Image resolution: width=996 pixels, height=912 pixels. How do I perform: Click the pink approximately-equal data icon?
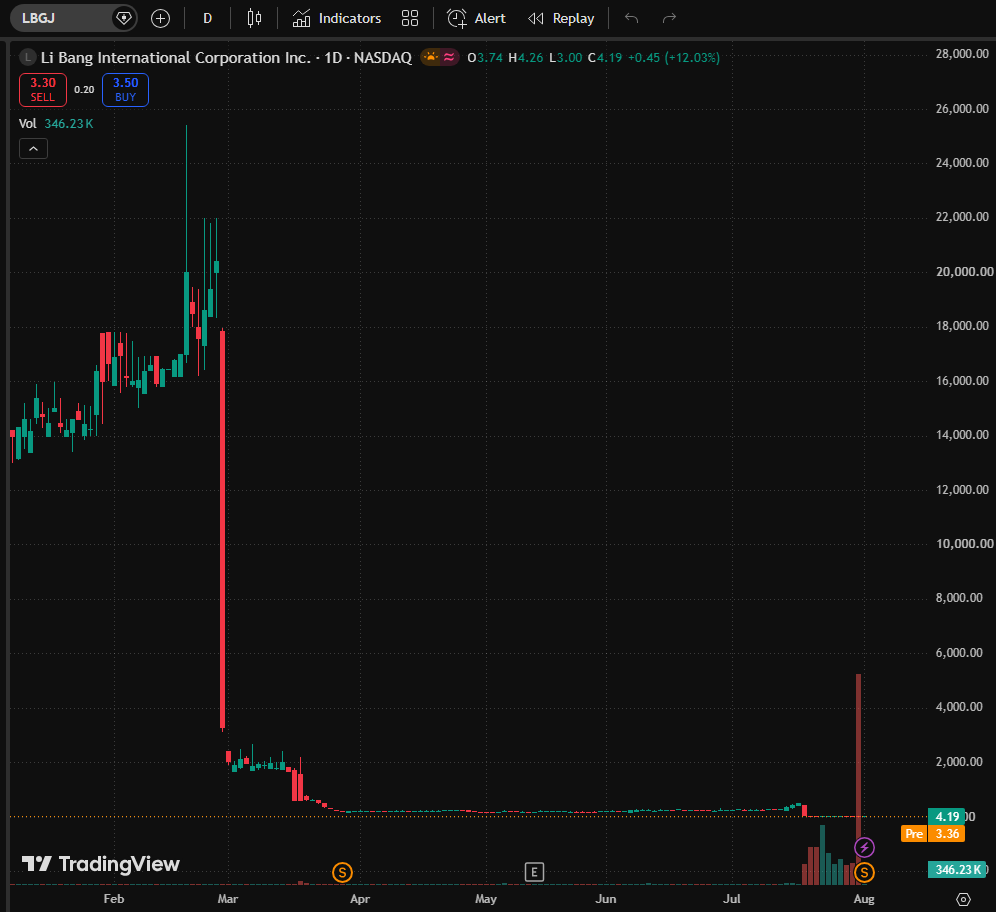point(449,57)
